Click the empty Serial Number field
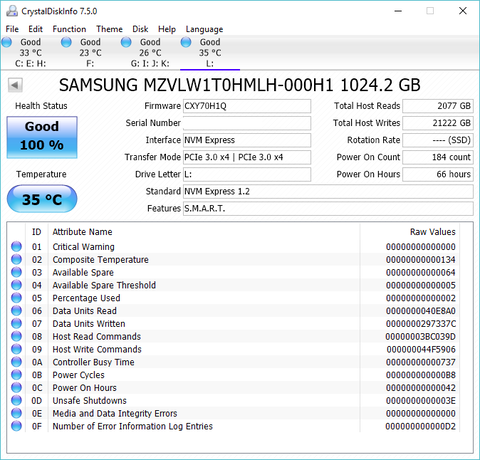 point(247,123)
